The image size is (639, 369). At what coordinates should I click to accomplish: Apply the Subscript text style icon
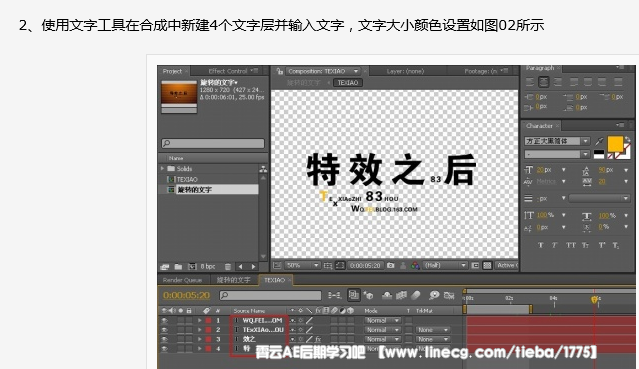(x=616, y=245)
